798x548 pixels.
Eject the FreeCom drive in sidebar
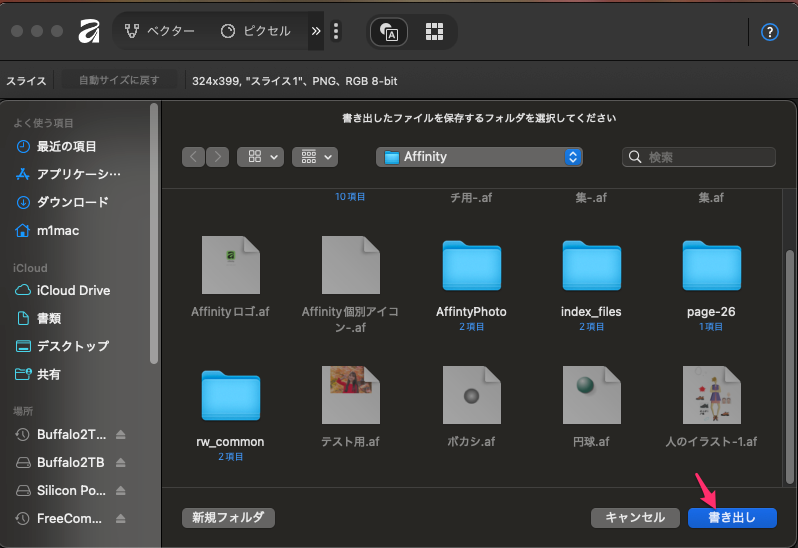point(121,519)
